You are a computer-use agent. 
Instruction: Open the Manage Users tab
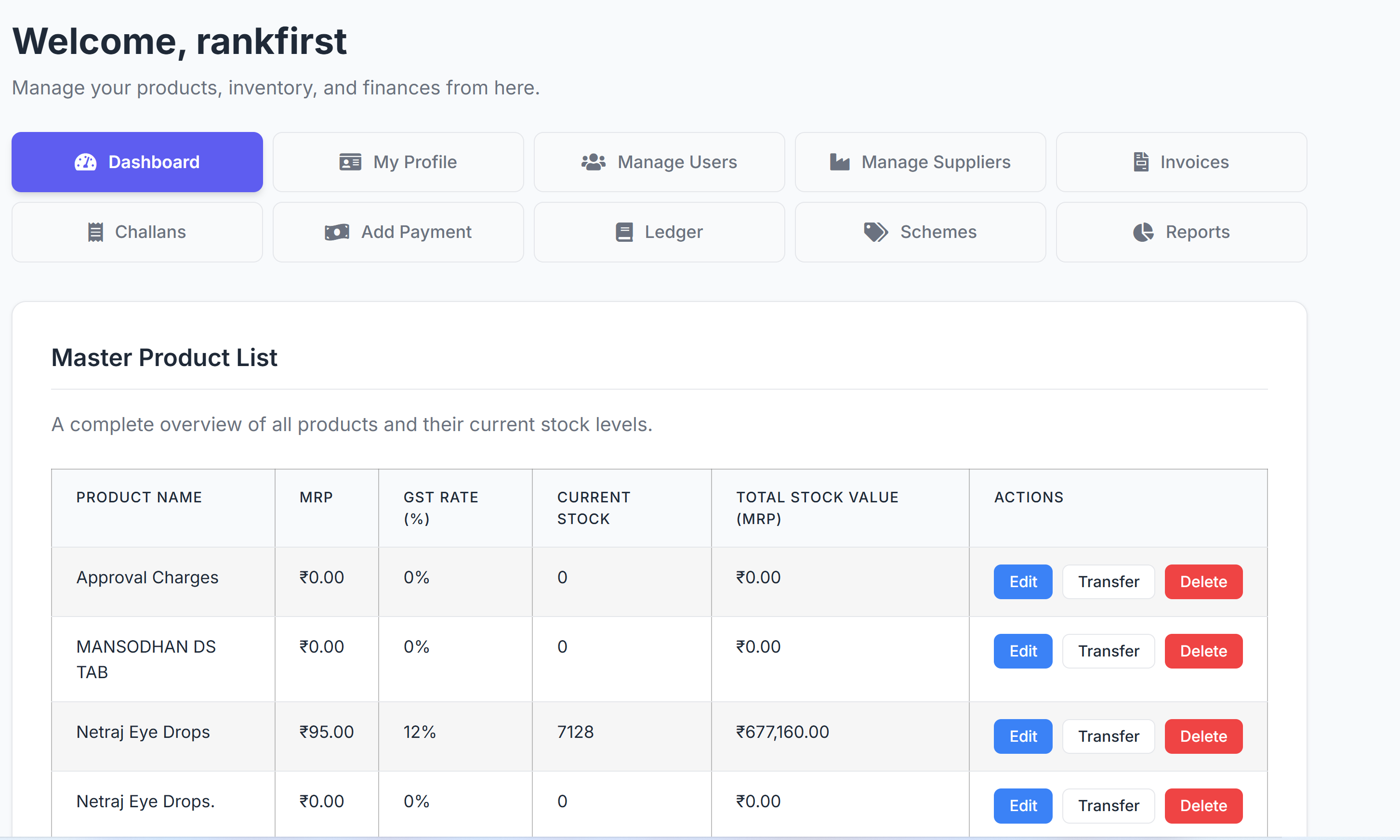pyautogui.click(x=659, y=162)
